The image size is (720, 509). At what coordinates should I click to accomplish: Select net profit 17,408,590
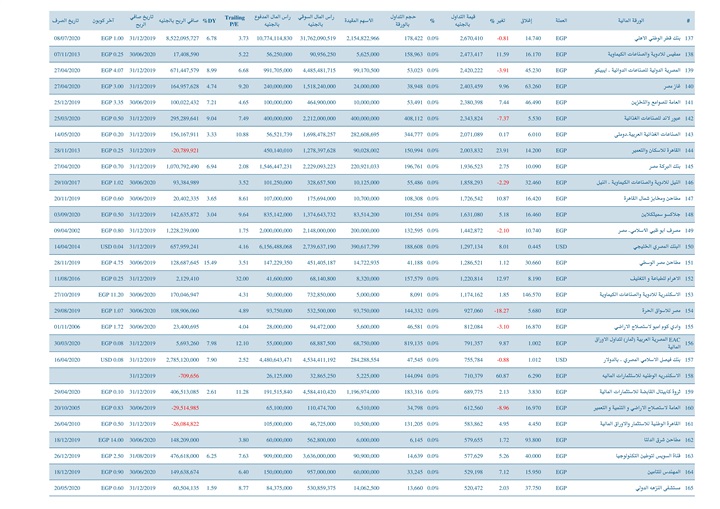point(186,55)
